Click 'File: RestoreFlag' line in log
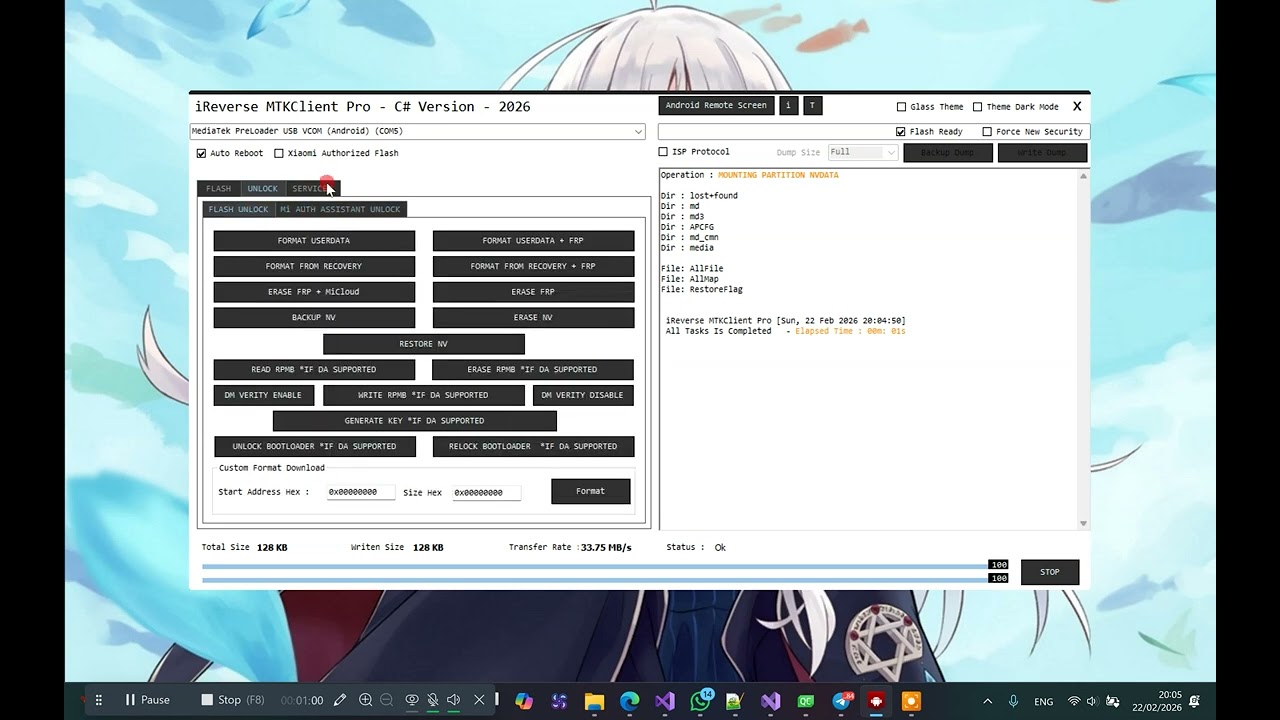The height and width of the screenshot is (720, 1280). [702, 290]
